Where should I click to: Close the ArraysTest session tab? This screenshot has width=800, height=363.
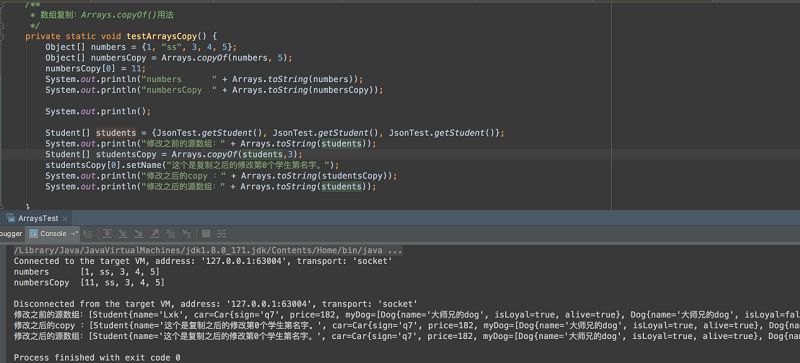[65, 219]
